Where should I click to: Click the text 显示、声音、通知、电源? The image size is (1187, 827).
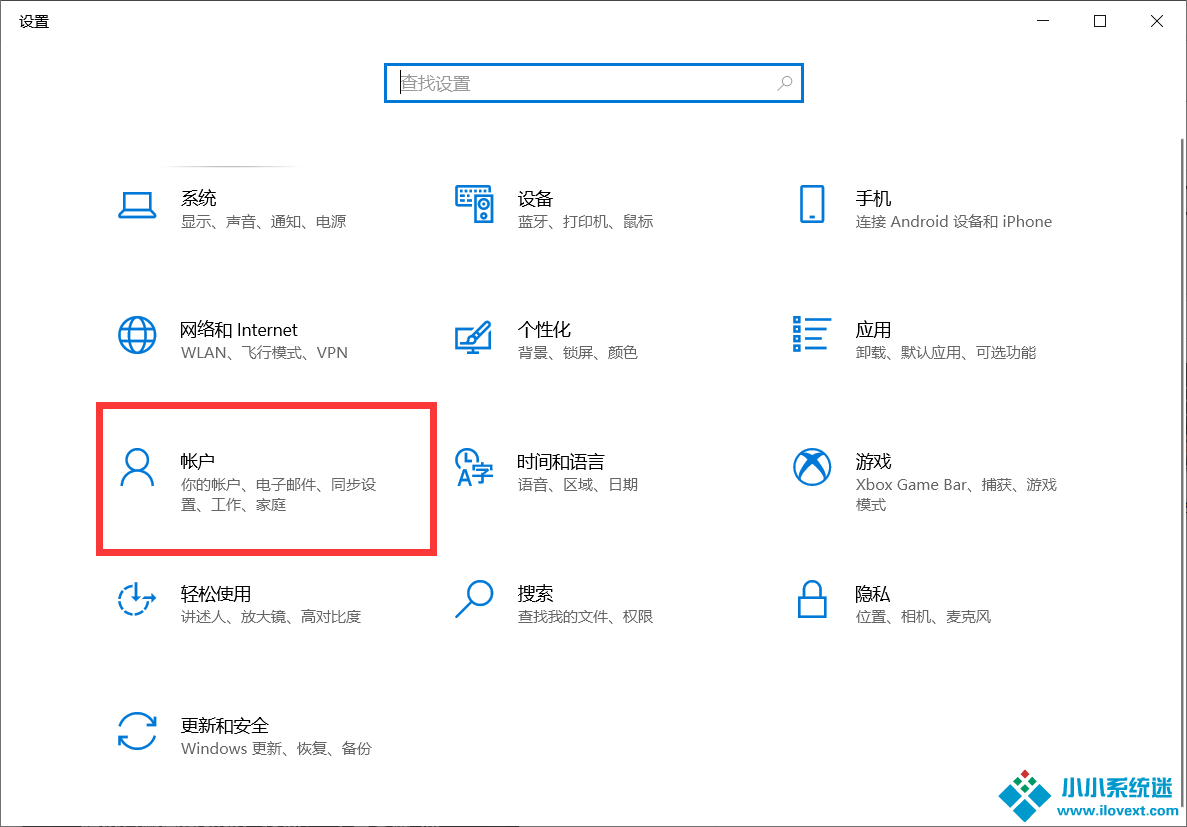click(x=263, y=221)
